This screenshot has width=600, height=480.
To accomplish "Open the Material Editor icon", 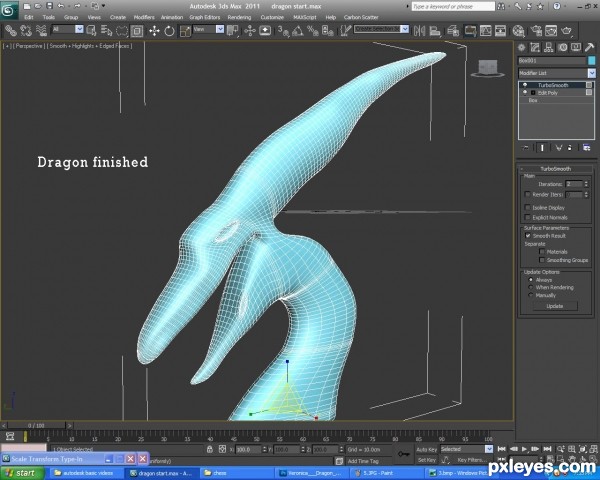I will click(518, 31).
